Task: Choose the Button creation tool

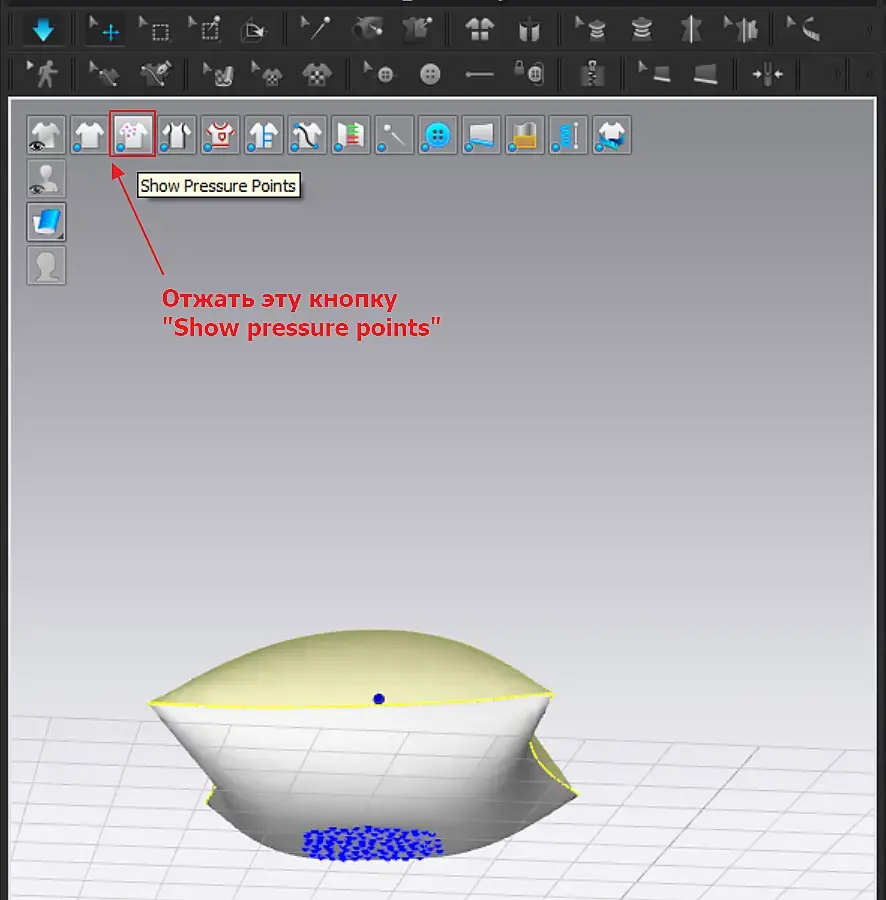Action: coord(430,74)
